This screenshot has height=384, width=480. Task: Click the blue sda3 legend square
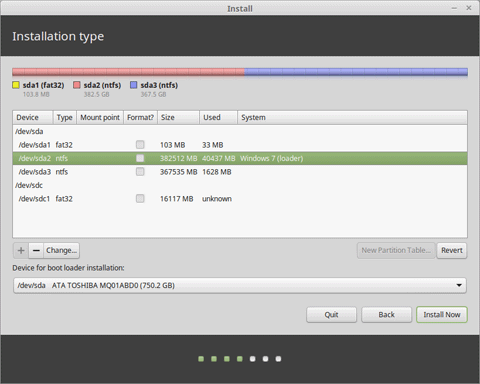point(134,85)
